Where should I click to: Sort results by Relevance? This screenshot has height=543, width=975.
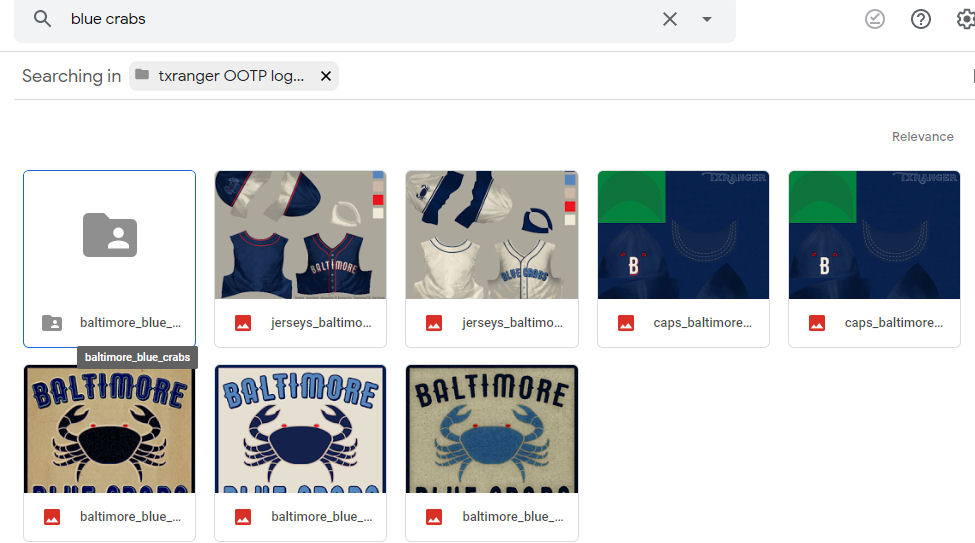click(x=922, y=137)
